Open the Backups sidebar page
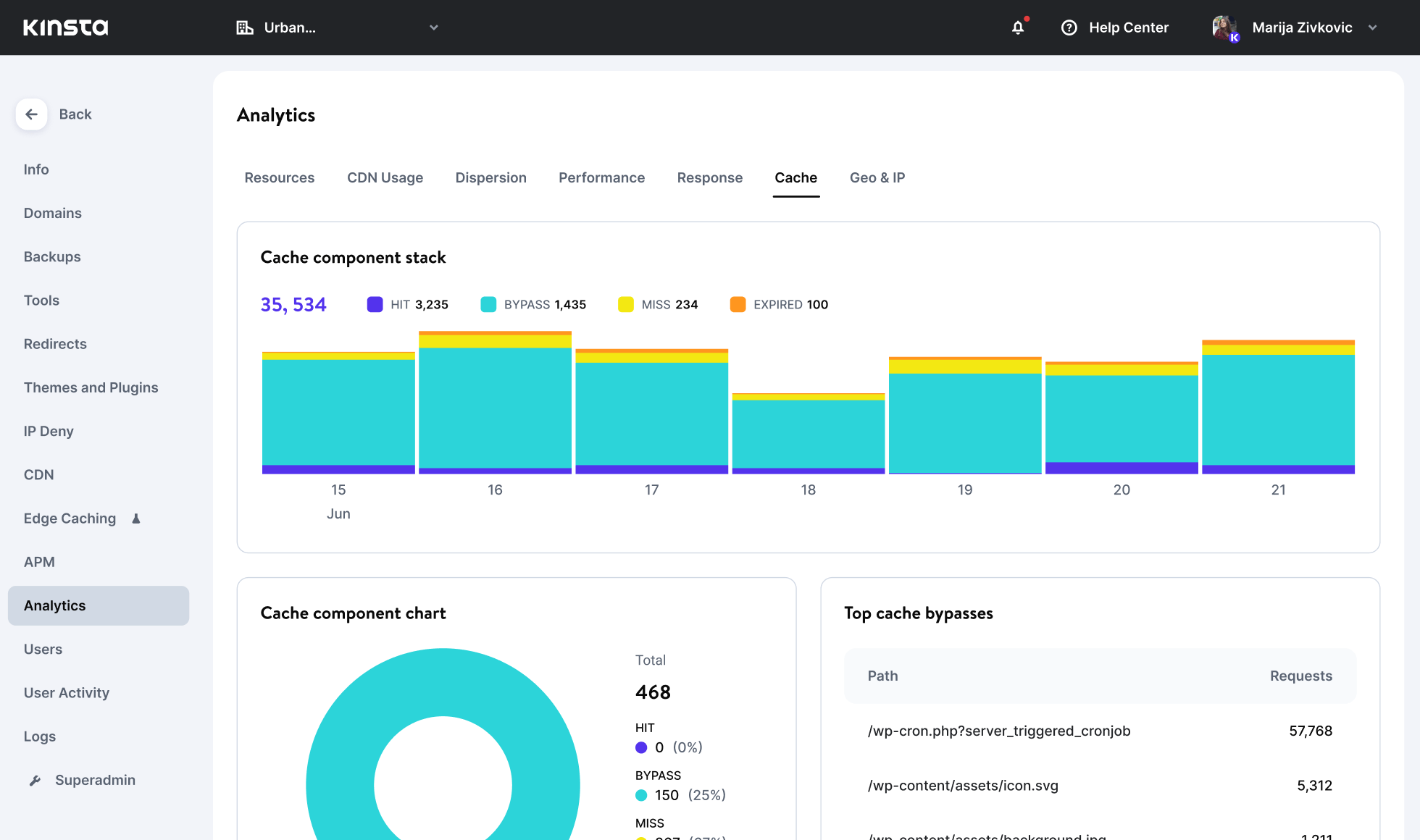Image resolution: width=1420 pixels, height=840 pixels. tap(52, 257)
